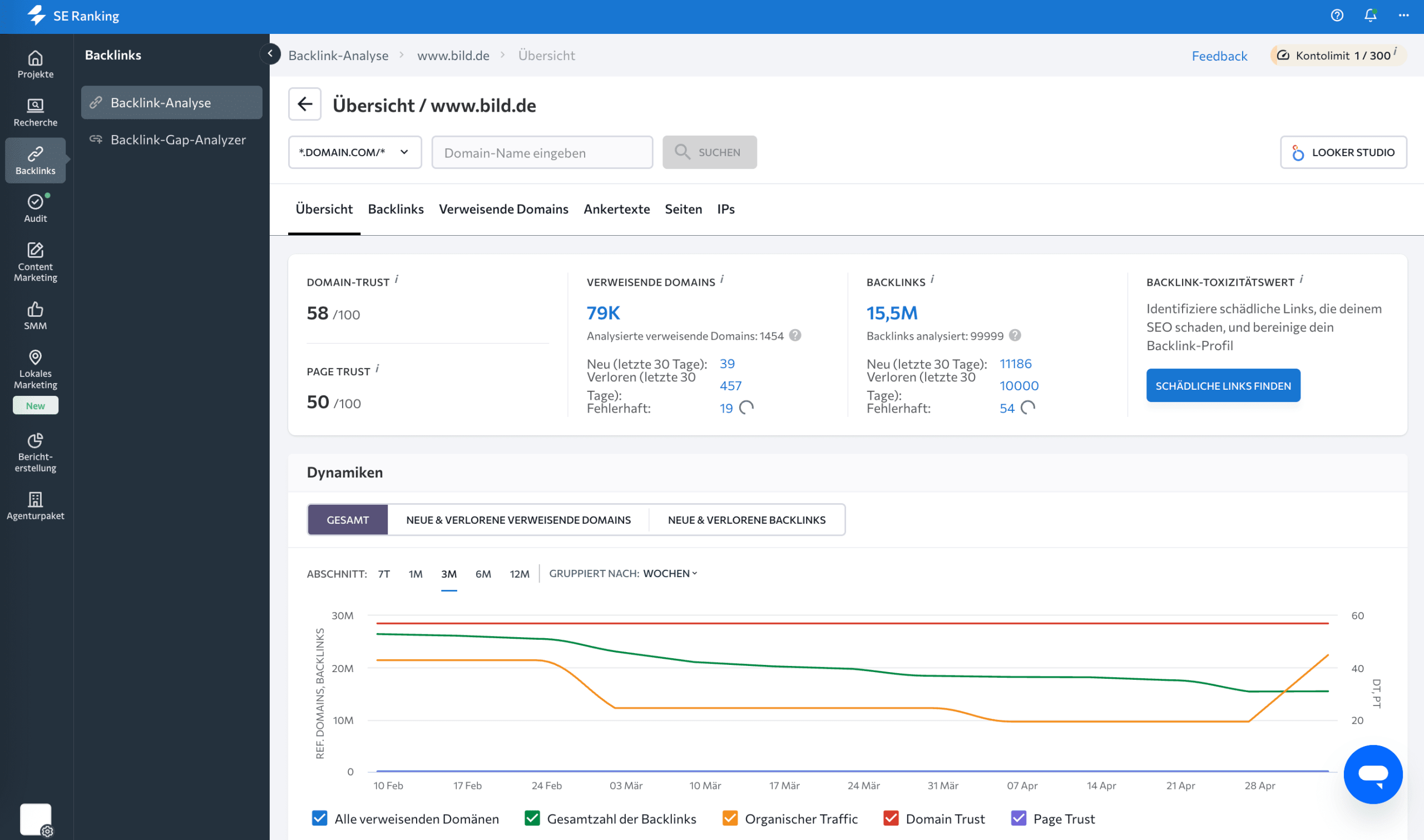Screen dimensions: 1424x840
Task: Open Backlink-Gap-Analyzer menu item
Action: click(x=171, y=140)
